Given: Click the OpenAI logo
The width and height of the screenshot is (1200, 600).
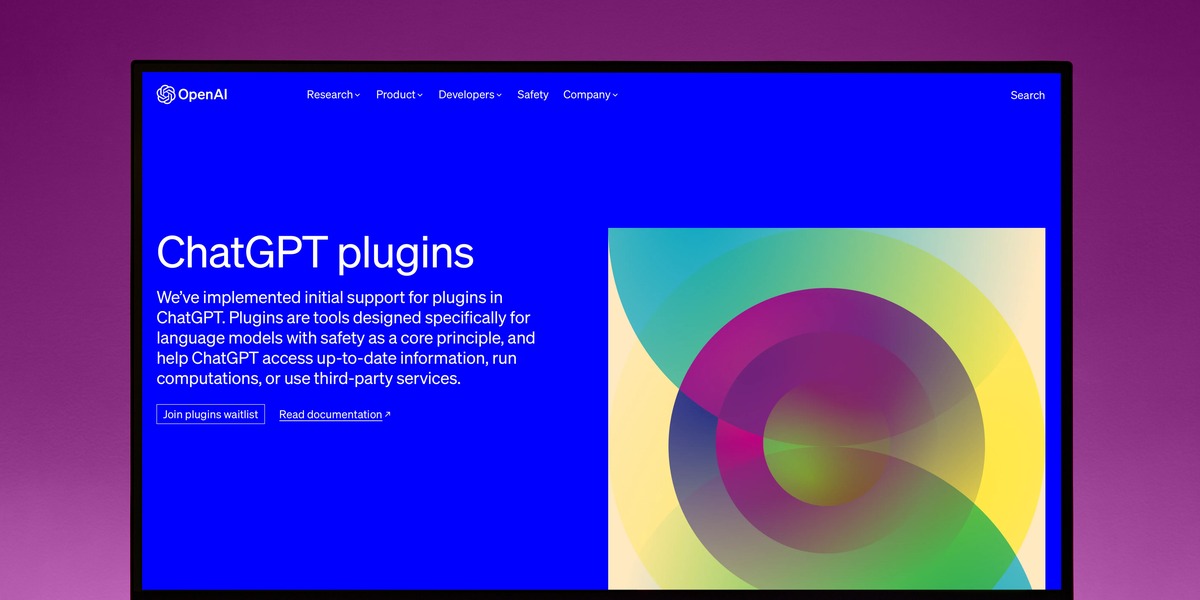Looking at the screenshot, I should point(192,94).
